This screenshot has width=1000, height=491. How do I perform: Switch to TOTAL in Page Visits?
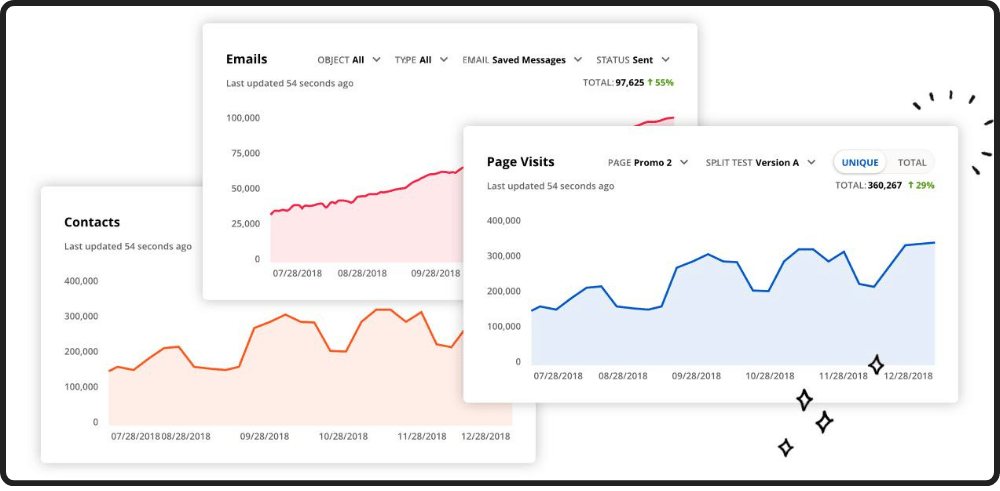tap(911, 163)
